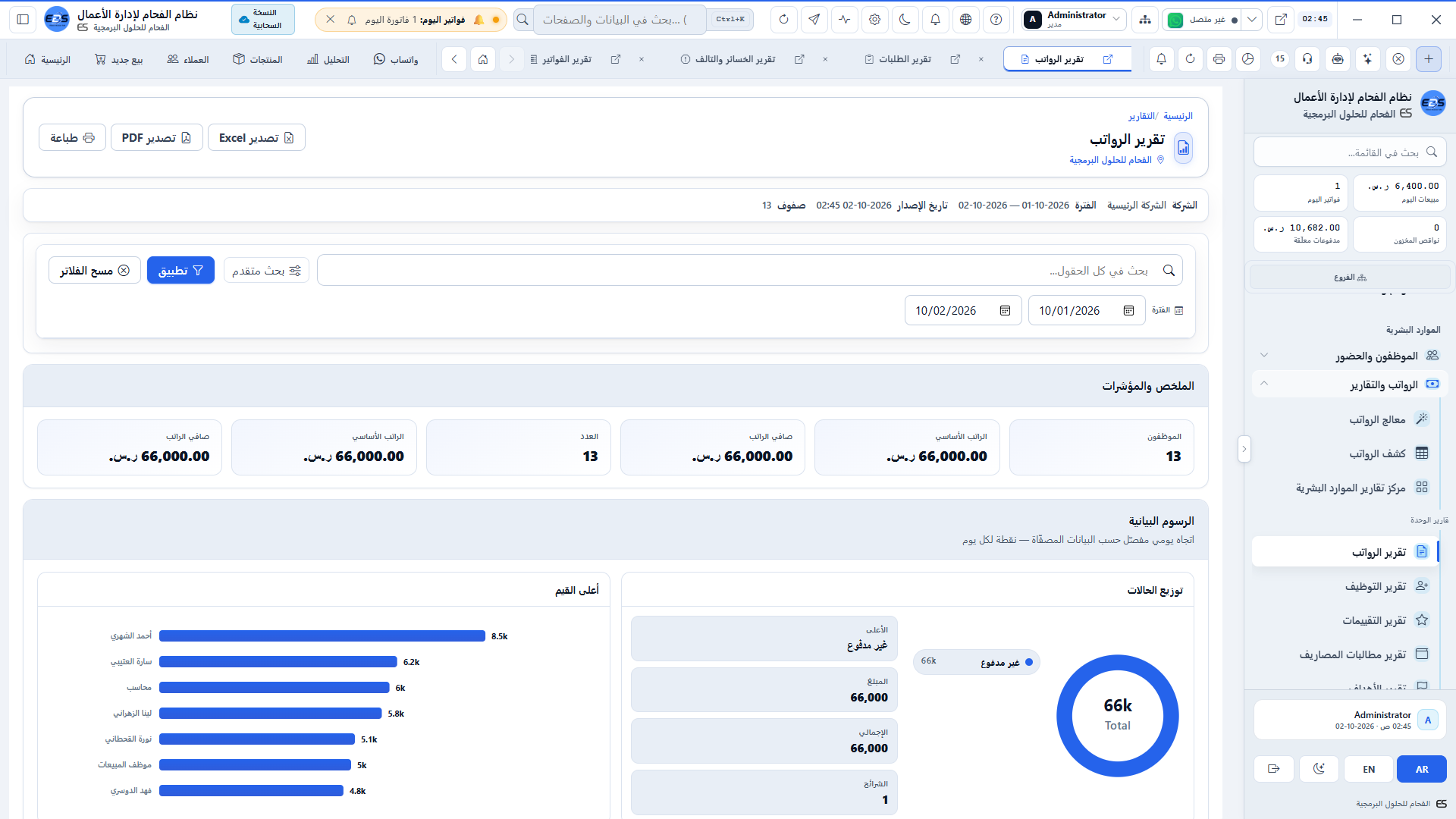The image size is (1456, 819).
Task: Open the header notifications bell next to the globe
Action: [x=935, y=20]
